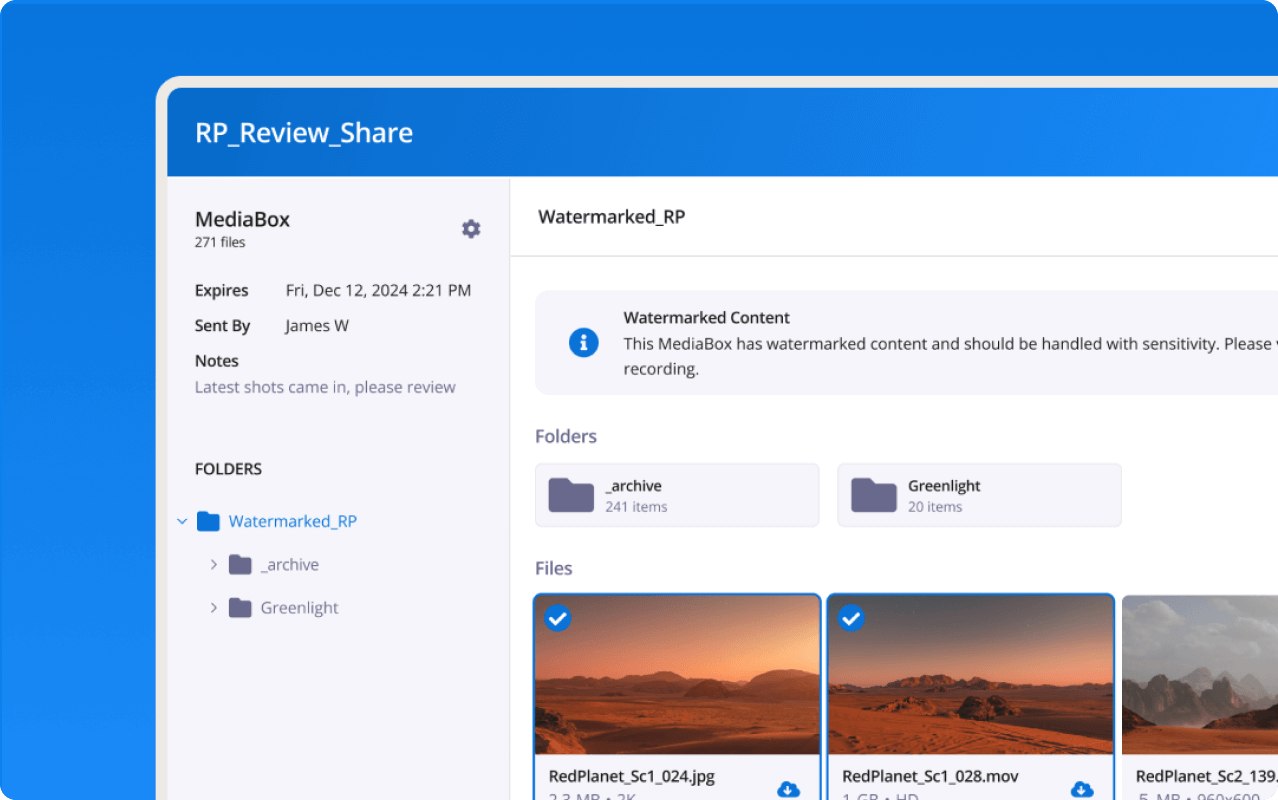Click the Greenlight folder icon in sidebar tree
The width and height of the screenshot is (1278, 800).
click(240, 608)
